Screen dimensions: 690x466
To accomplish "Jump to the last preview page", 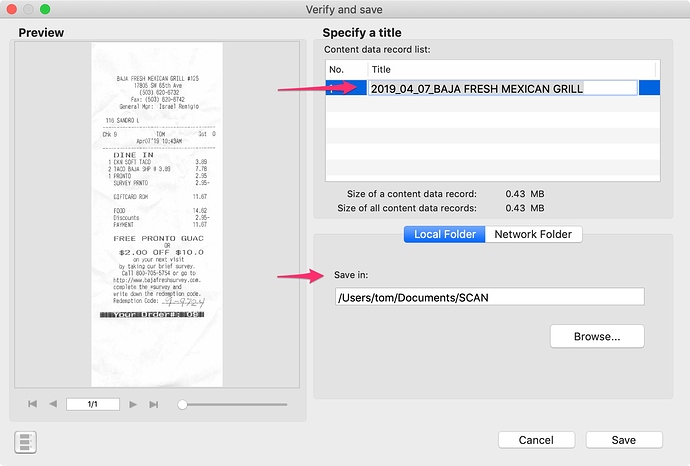I will 154,404.
